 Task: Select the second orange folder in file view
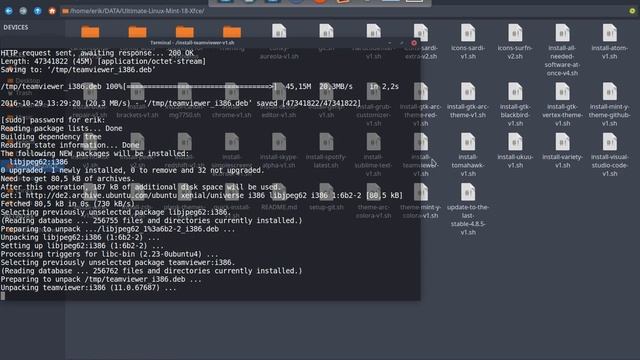point(138,32)
